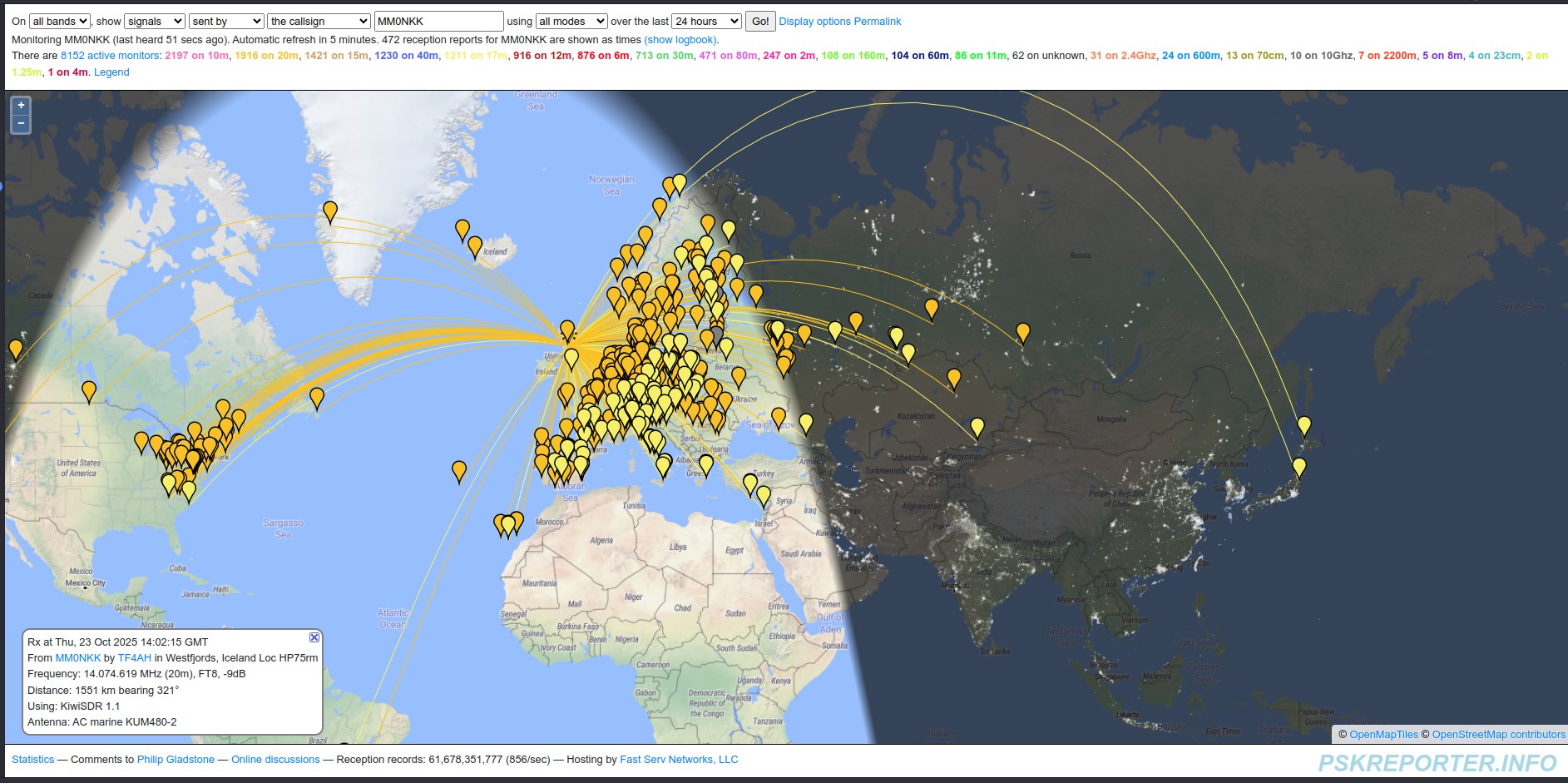The height and width of the screenshot is (783, 1568).
Task: Click the show logbook link
Action: point(680,39)
